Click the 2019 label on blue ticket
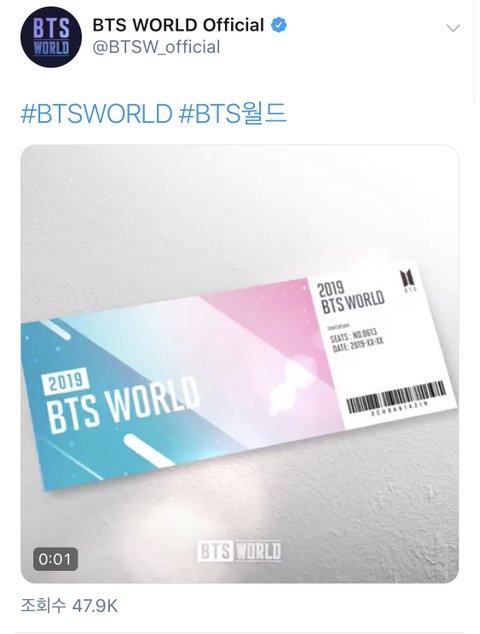This screenshot has width=480, height=634. click(x=65, y=381)
